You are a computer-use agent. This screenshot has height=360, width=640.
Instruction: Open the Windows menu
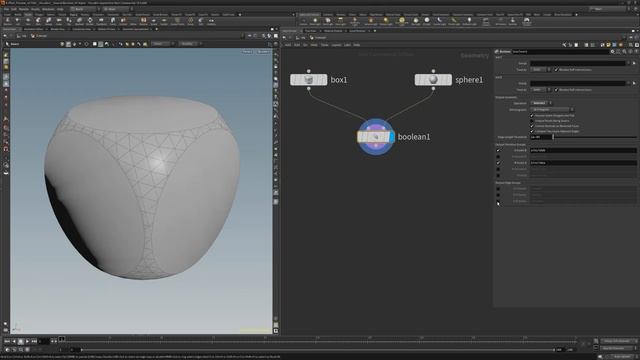click(x=48, y=9)
